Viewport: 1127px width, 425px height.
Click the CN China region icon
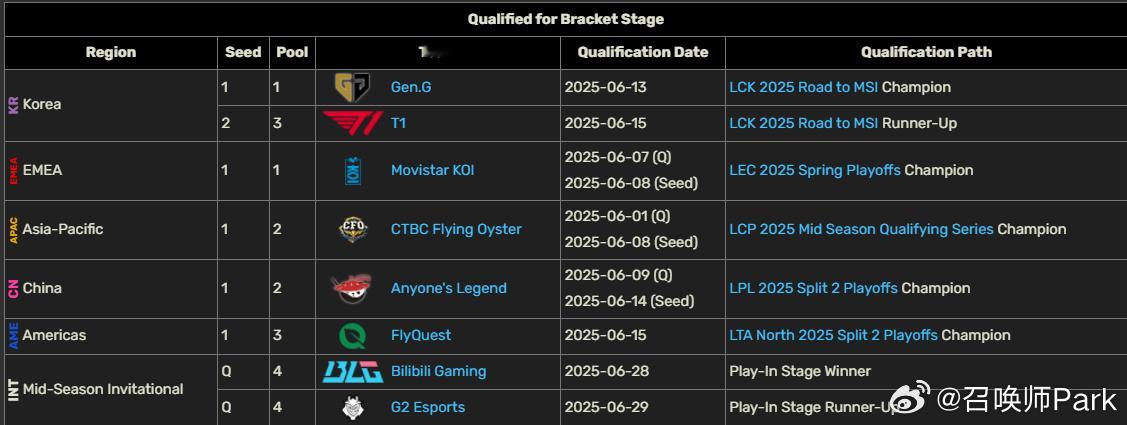coord(13,288)
